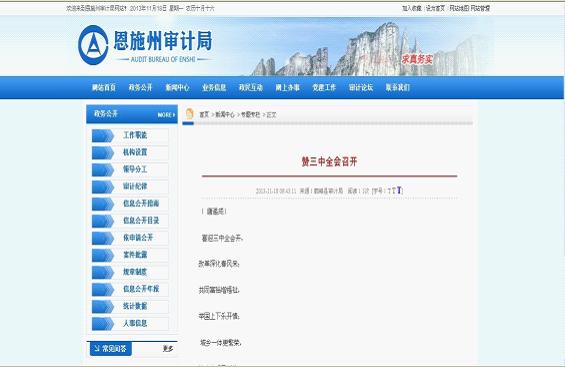Select the largest font size T icon
Viewport: 565px width, 367px height.
(x=399, y=191)
